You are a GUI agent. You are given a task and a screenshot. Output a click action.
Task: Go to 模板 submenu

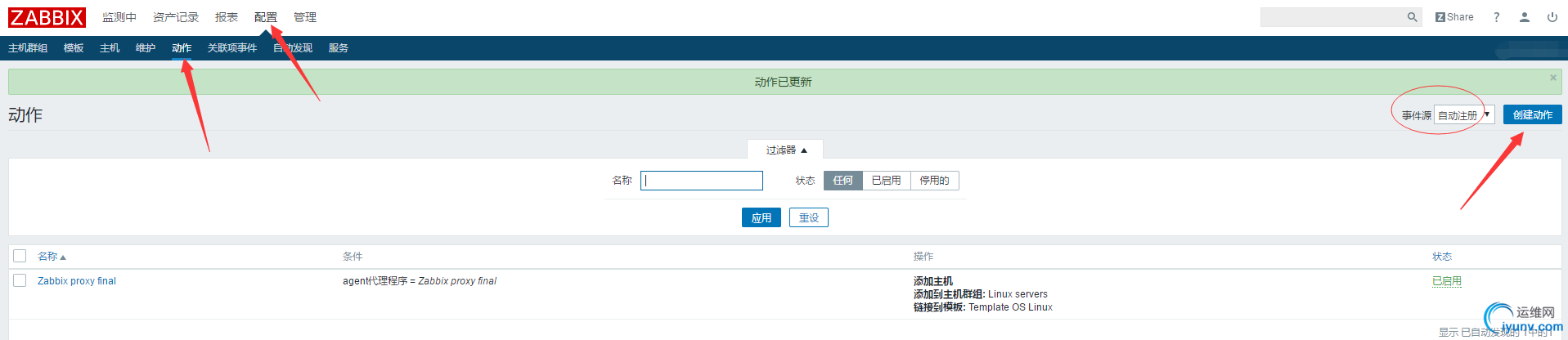74,48
